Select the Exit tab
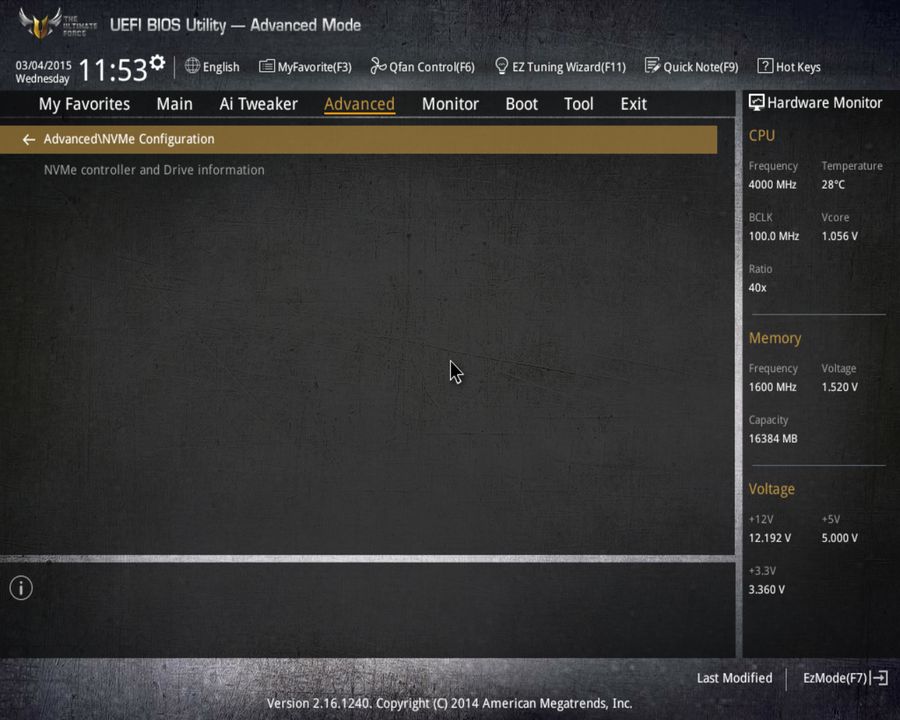 point(634,104)
